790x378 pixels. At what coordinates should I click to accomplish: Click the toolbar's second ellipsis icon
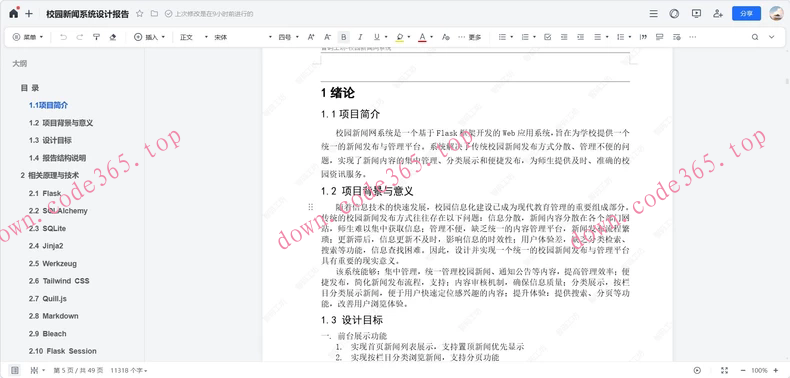[x=692, y=37]
